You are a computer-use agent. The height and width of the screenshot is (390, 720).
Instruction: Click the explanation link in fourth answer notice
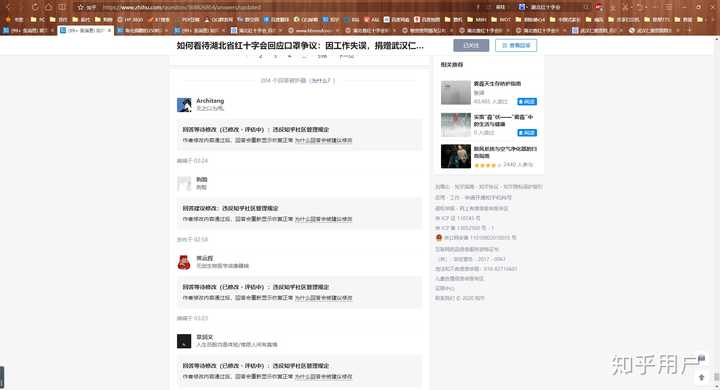[x=323, y=376]
